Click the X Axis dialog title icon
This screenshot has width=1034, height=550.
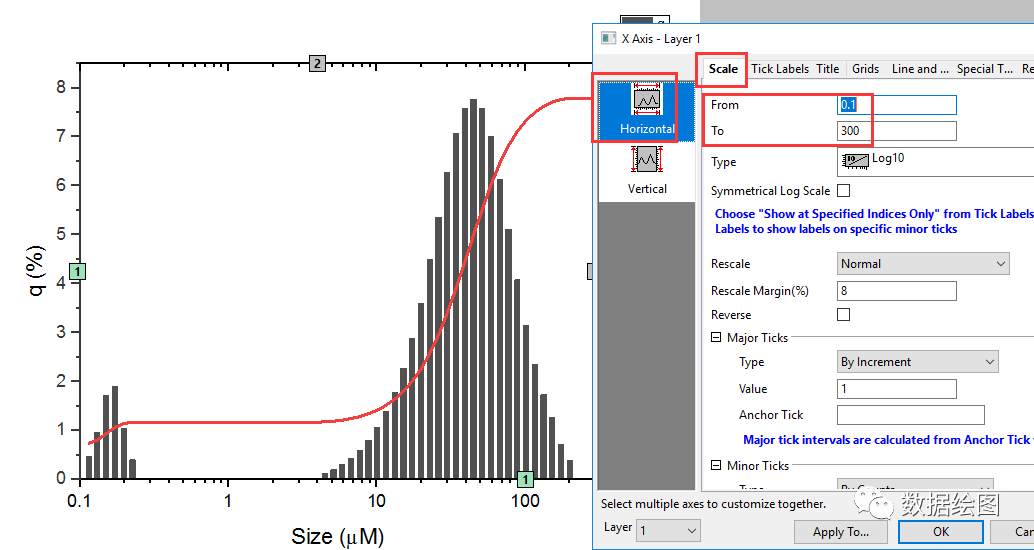pyautogui.click(x=608, y=38)
